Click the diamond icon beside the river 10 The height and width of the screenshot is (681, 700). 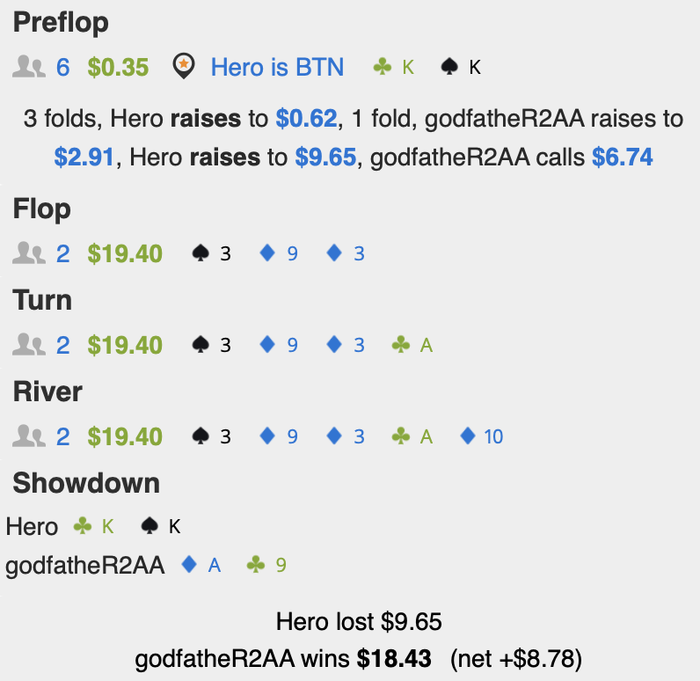[467, 436]
